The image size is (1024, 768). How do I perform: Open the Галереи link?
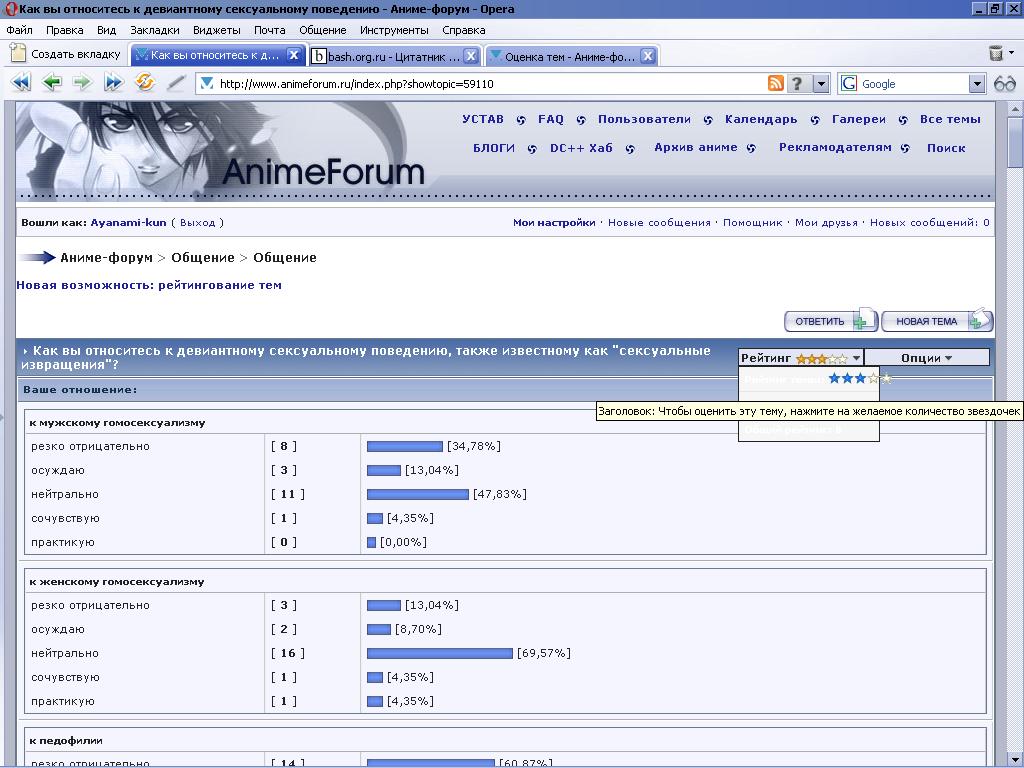coord(859,120)
